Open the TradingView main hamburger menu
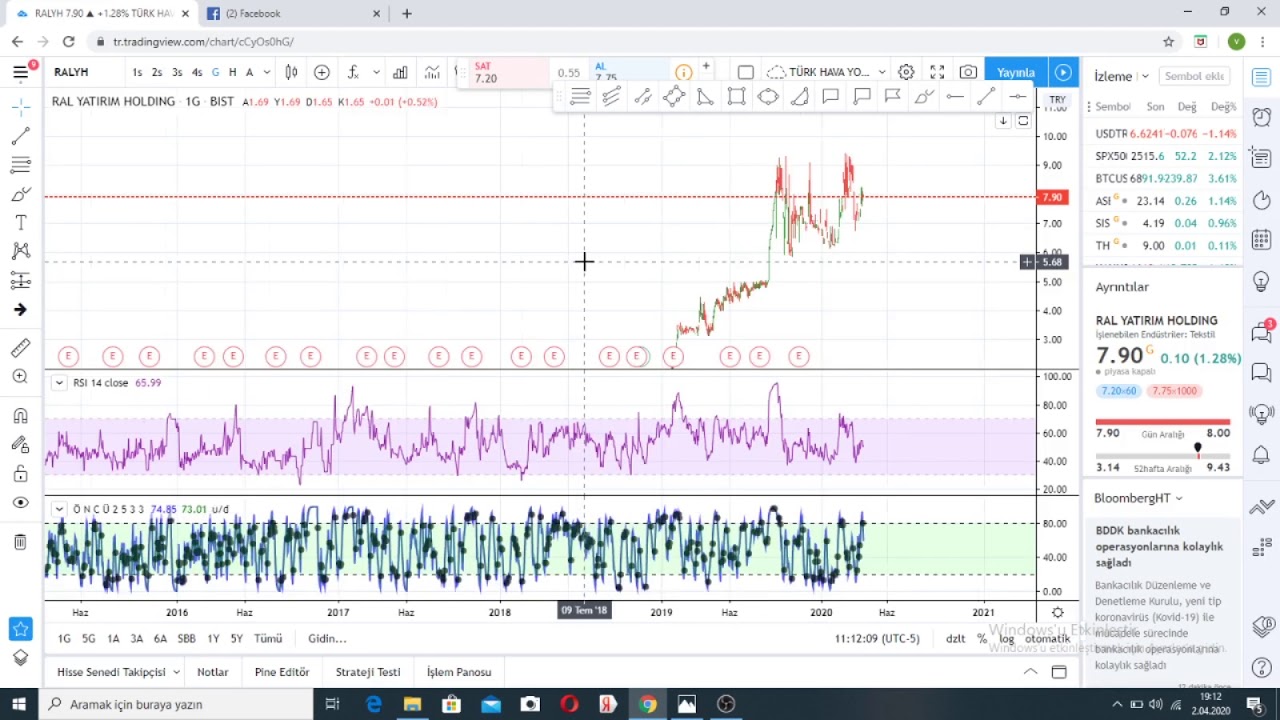Screen dimensions: 1280x720 20,72
